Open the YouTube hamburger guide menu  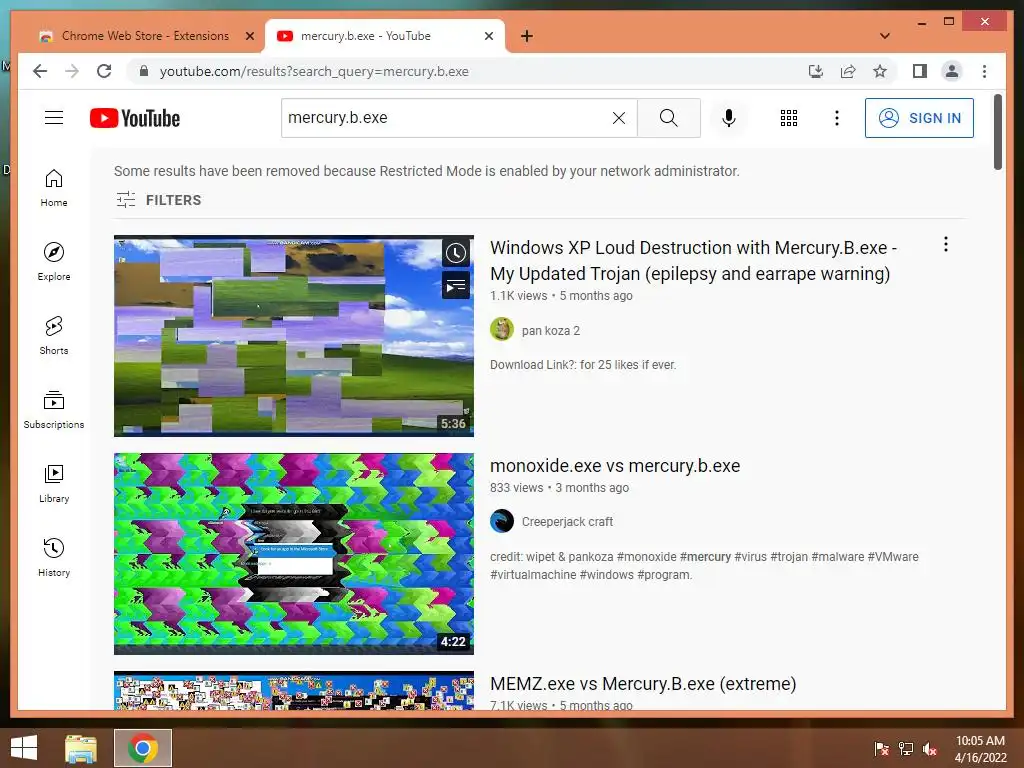point(54,118)
